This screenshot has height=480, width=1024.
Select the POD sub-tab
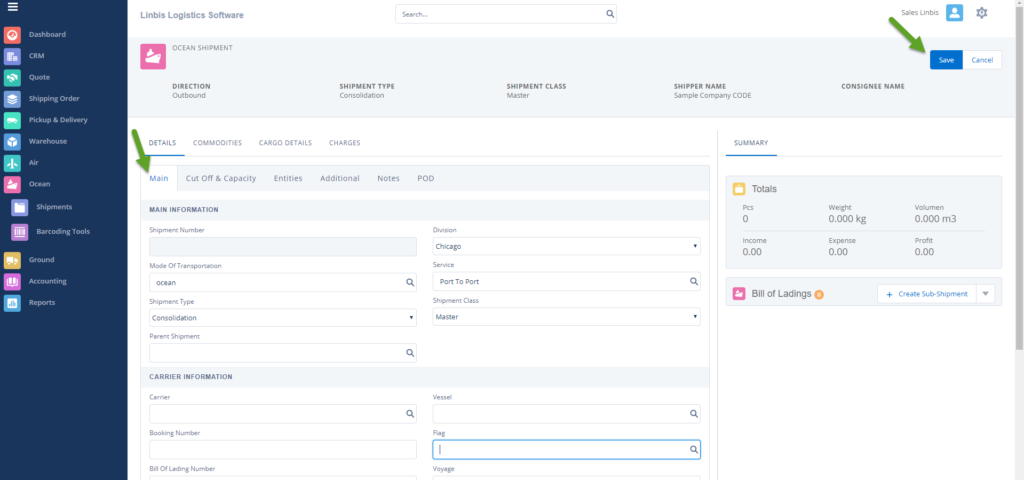(426, 178)
